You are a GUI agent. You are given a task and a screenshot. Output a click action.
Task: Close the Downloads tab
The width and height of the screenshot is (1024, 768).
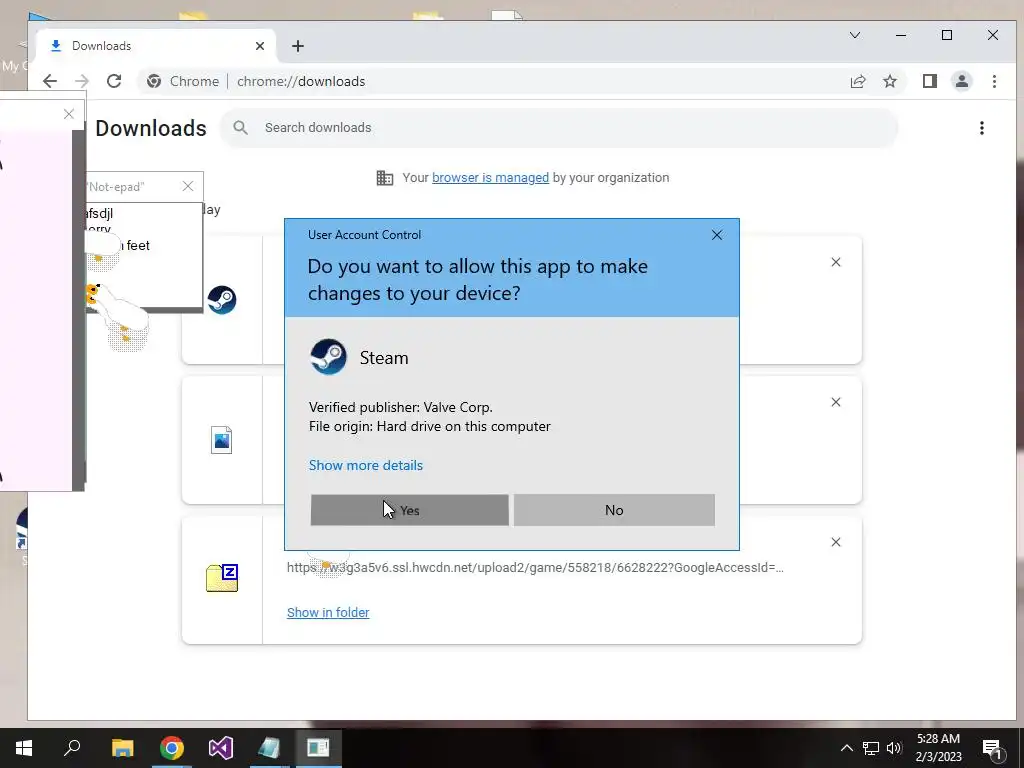[x=260, y=46]
